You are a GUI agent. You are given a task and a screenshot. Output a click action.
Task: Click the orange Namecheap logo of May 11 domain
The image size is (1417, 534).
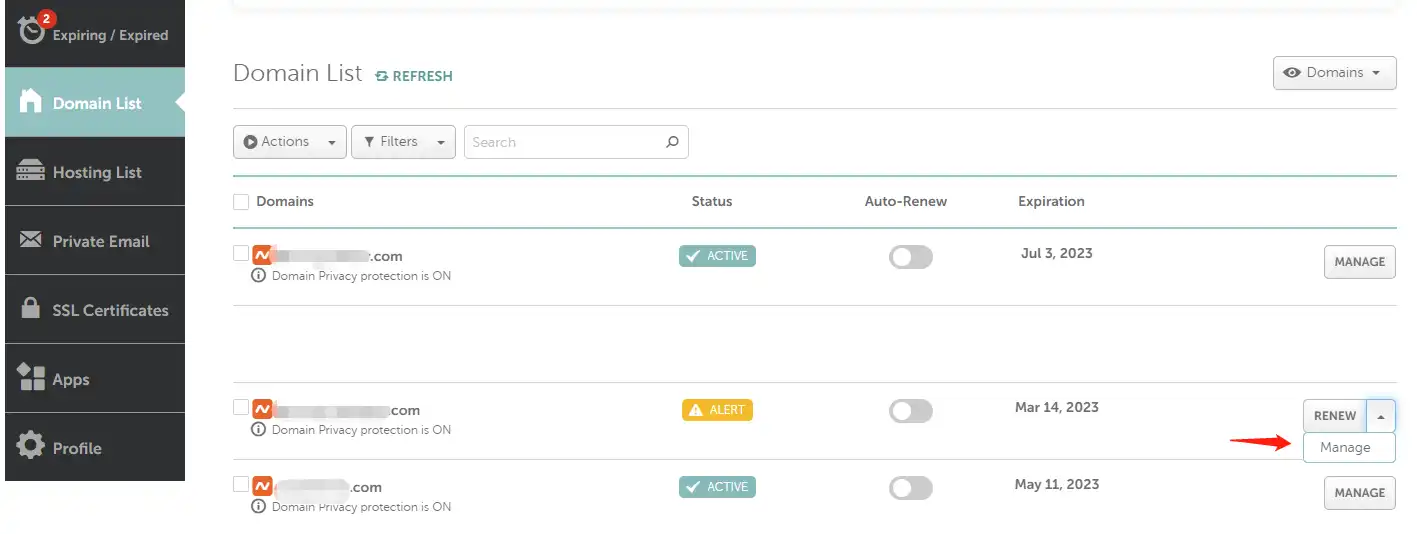tap(263, 486)
